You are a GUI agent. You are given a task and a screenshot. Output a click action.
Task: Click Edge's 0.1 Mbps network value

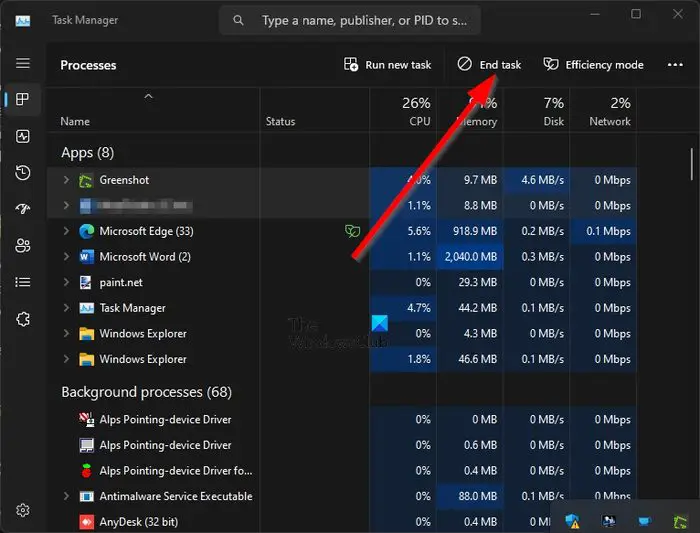(x=608, y=231)
